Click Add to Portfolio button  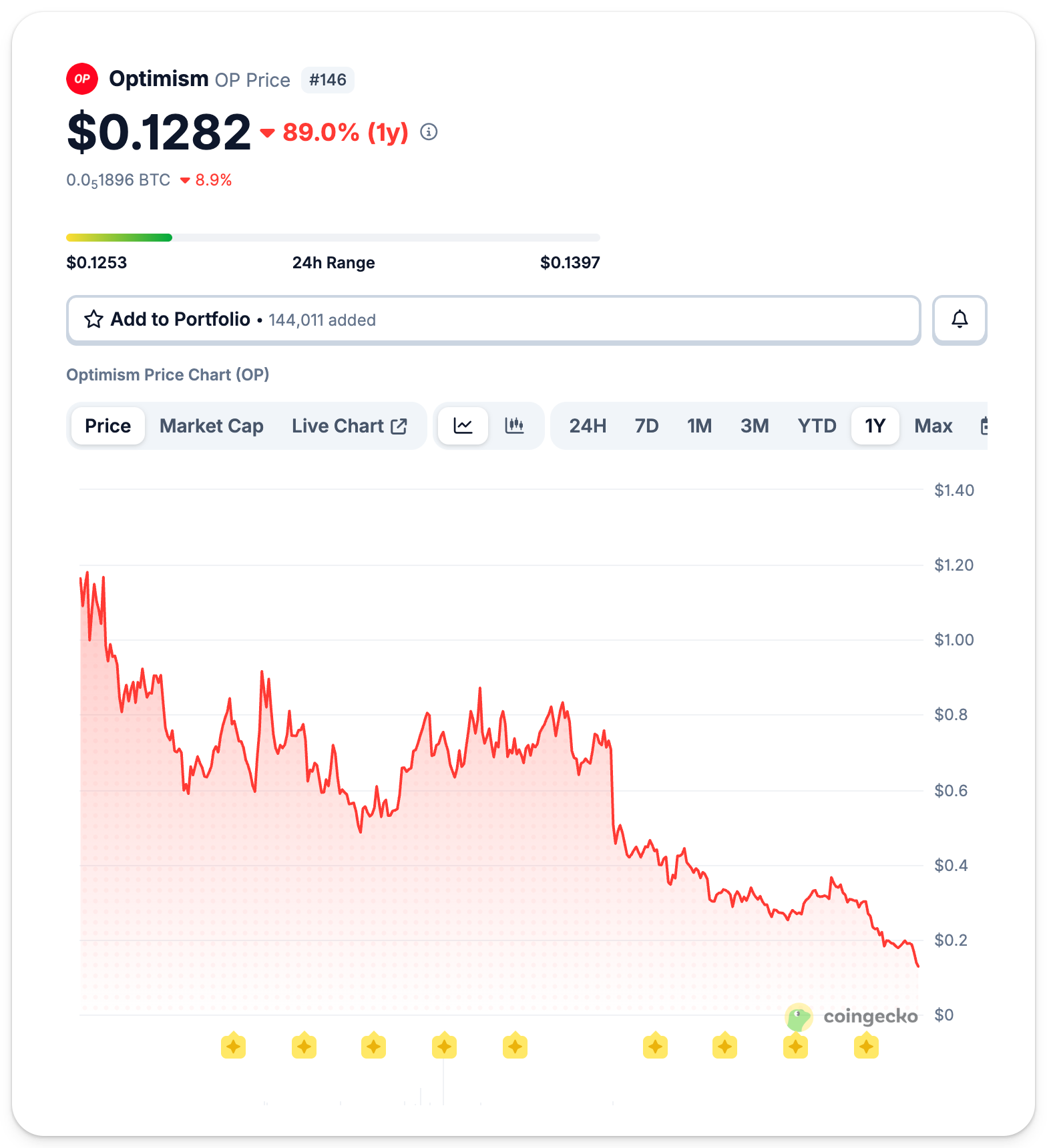coord(493,320)
